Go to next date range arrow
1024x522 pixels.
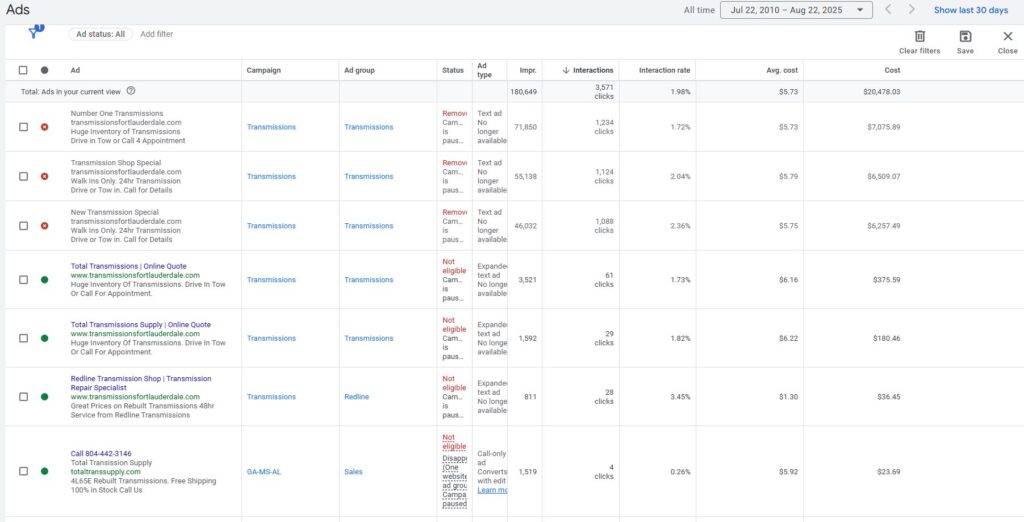point(912,10)
